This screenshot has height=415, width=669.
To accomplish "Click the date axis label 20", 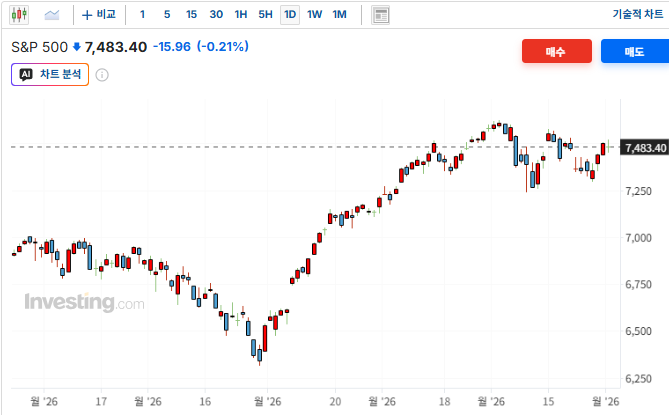I will coord(335,401).
